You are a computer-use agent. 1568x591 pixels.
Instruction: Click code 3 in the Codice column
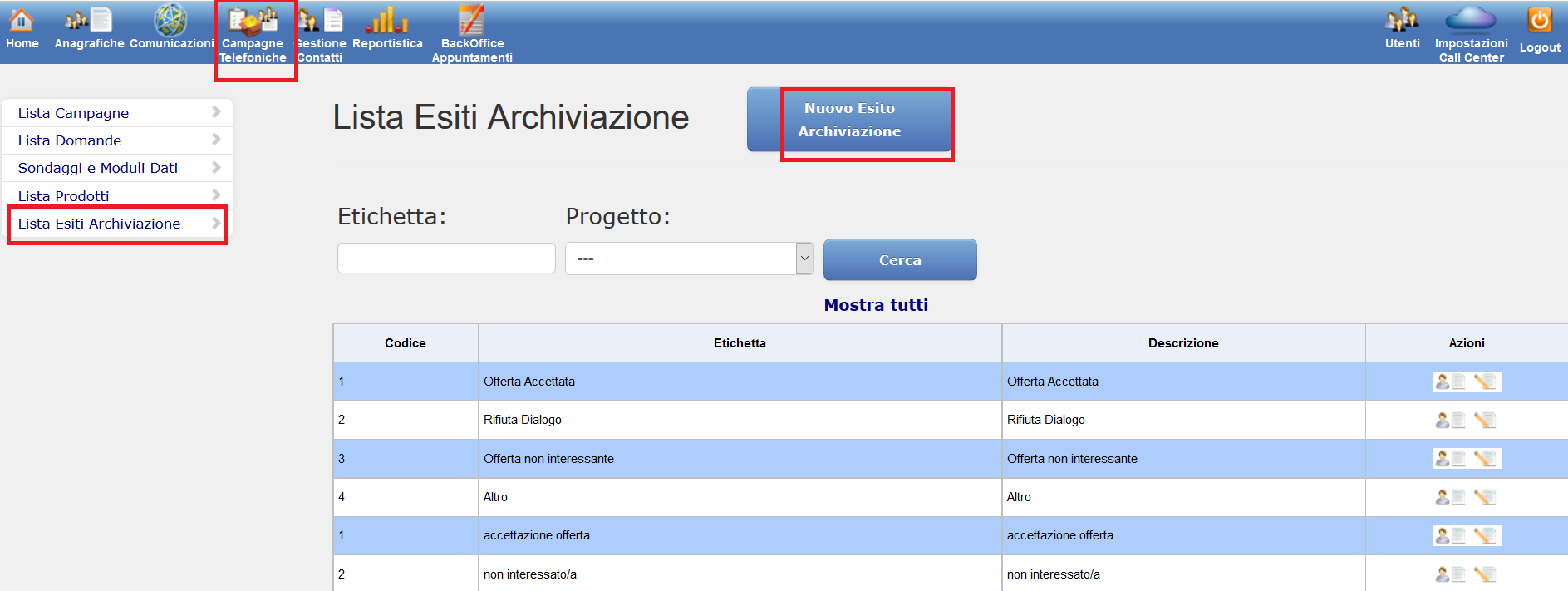[x=342, y=459]
